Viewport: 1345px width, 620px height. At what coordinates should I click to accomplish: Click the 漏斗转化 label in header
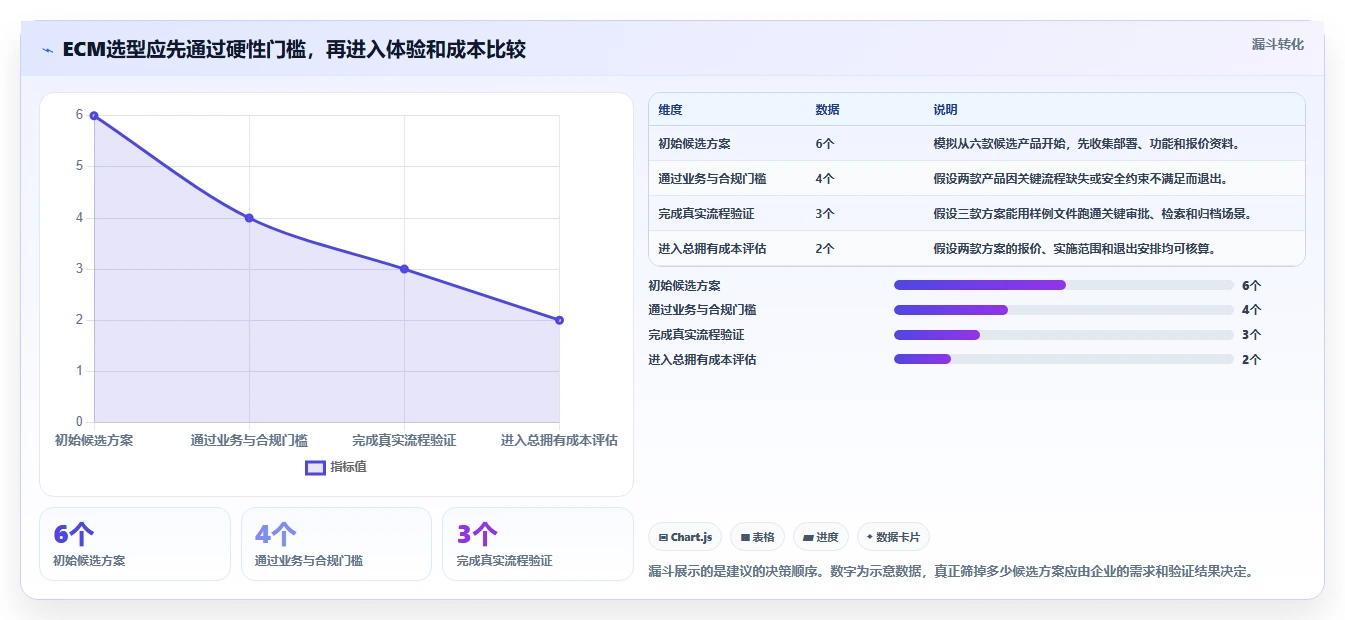point(1277,44)
